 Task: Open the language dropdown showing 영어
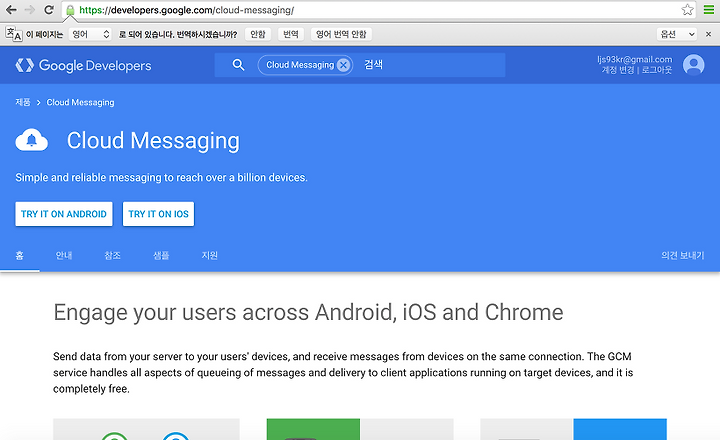(90, 34)
